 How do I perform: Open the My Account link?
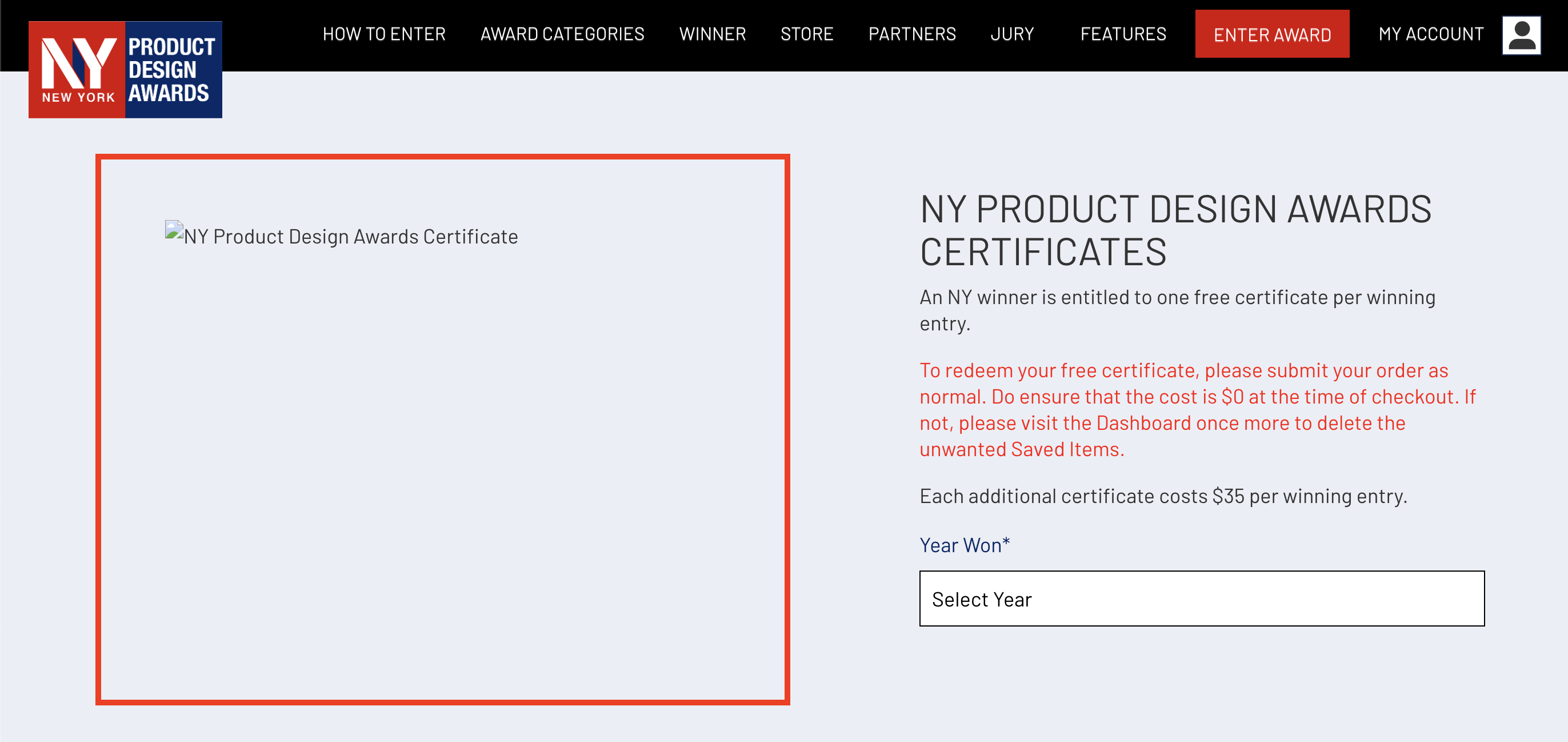tap(1431, 34)
